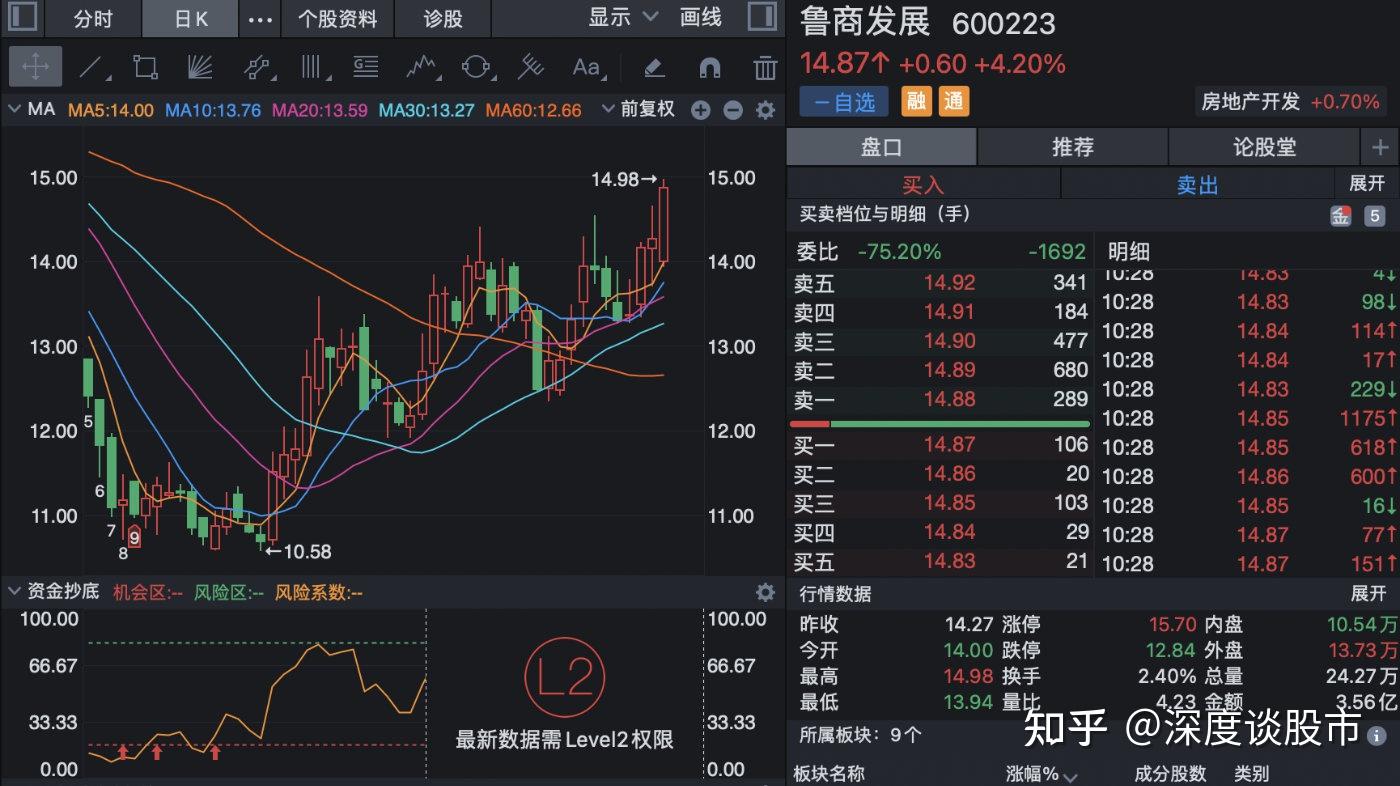Select the rectangle drawing tool
The width and height of the screenshot is (1400, 786).
tap(146, 67)
